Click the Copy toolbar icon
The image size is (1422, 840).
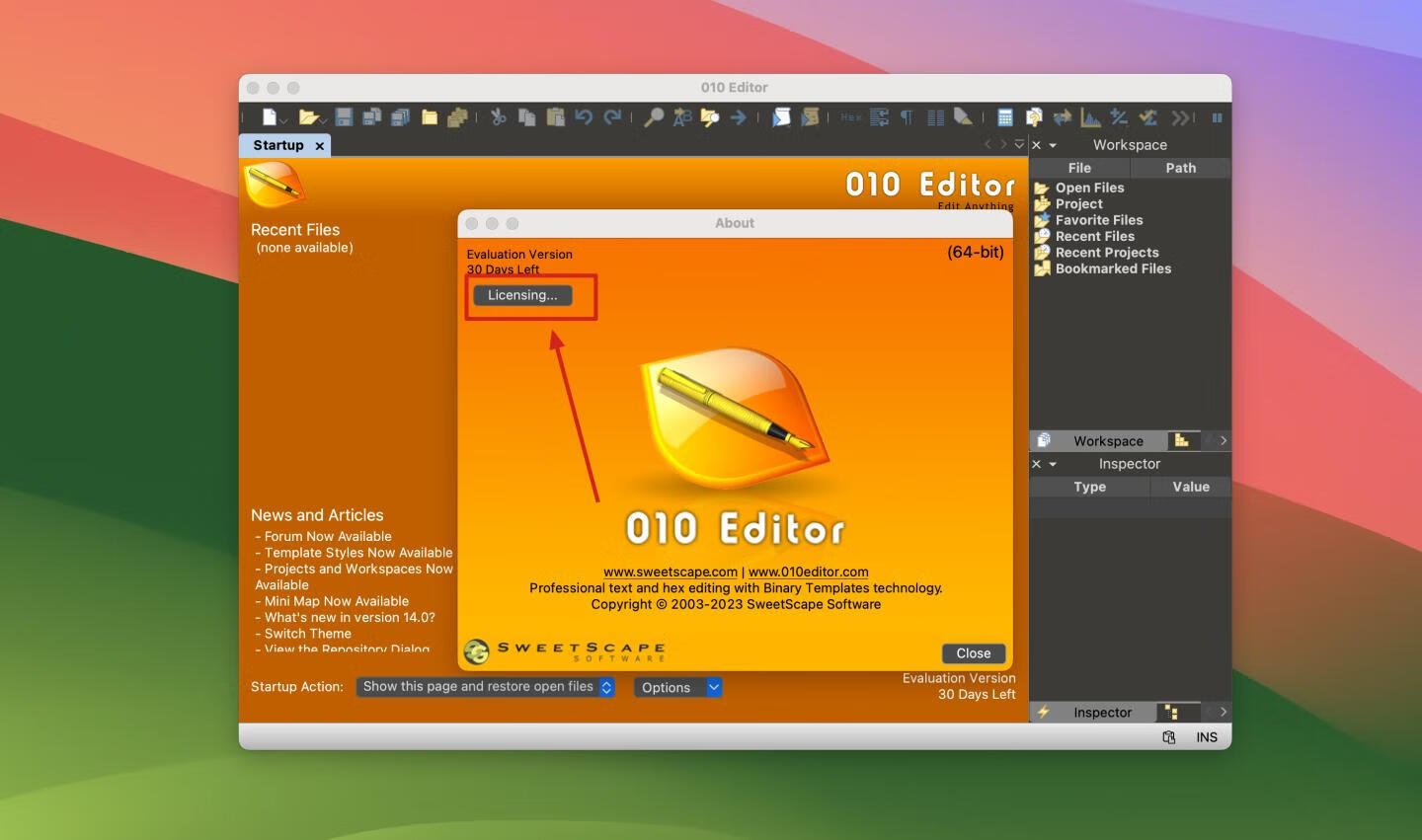[526, 117]
